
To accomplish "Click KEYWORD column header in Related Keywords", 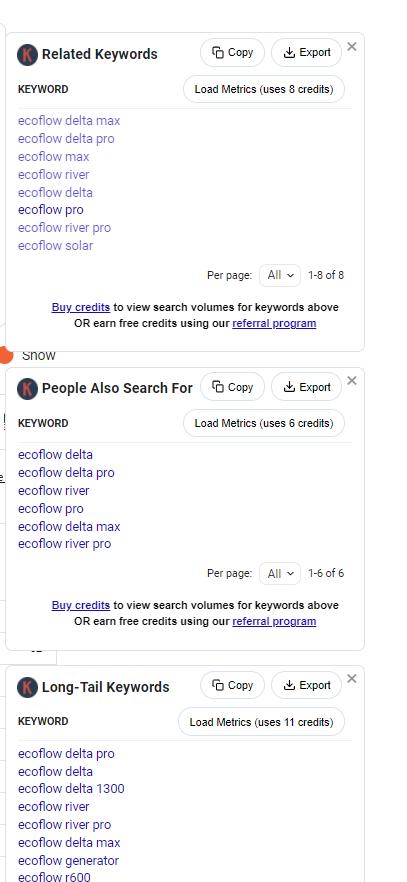I will point(43,89).
